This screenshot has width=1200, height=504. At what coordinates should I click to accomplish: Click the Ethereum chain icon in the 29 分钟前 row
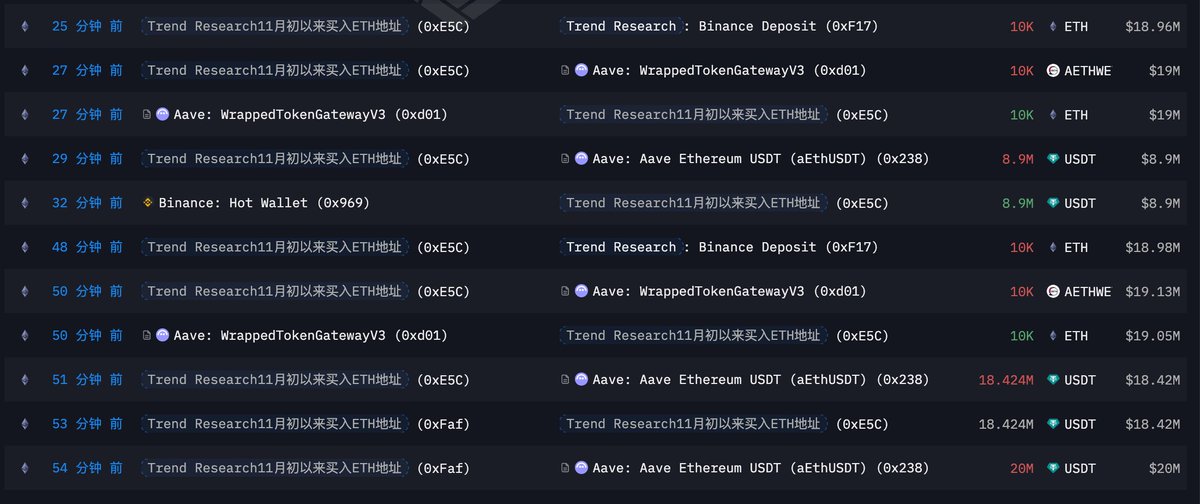pos(26,159)
